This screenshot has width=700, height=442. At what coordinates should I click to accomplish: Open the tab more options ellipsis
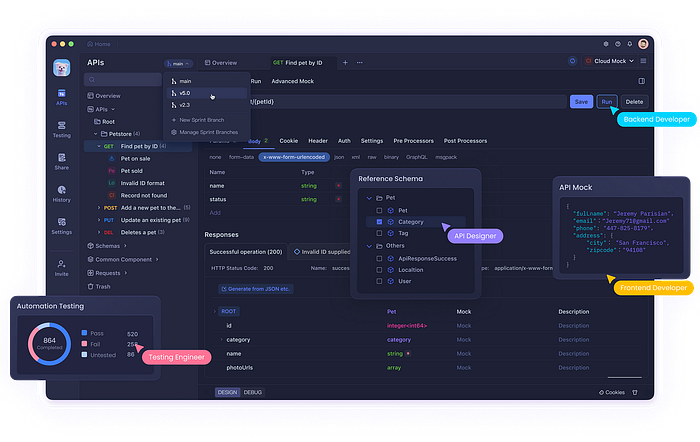pyautogui.click(x=359, y=63)
